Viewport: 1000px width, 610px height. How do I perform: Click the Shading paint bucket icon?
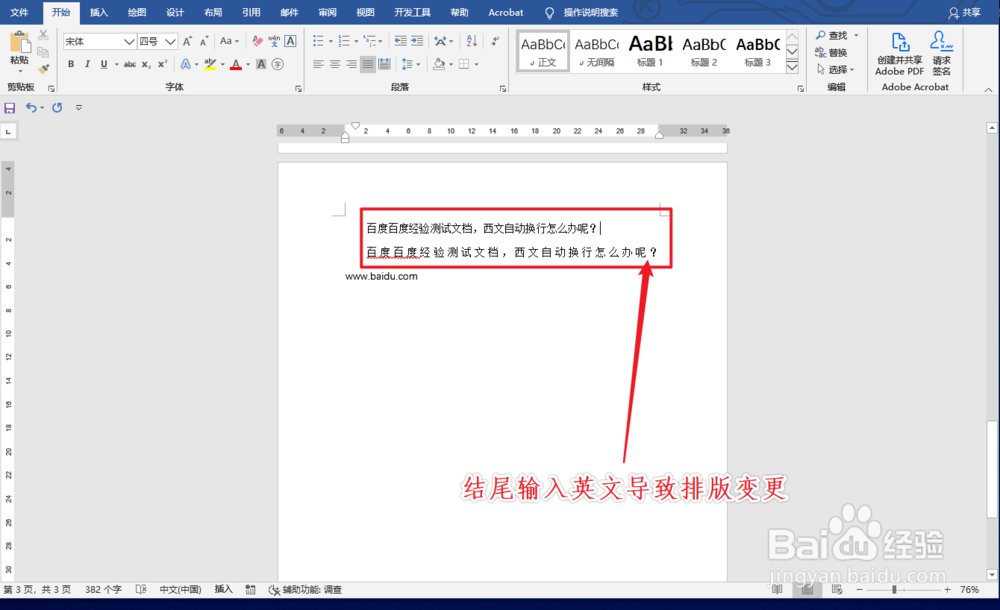tap(439, 64)
